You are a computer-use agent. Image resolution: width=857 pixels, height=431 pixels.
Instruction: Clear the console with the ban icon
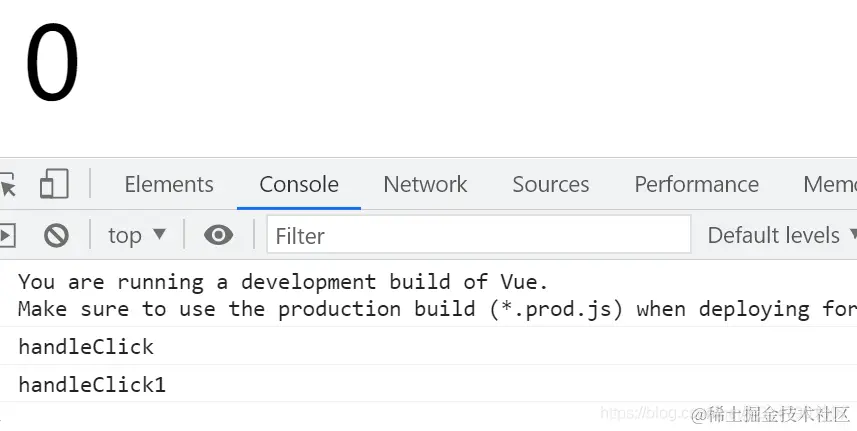coord(56,235)
